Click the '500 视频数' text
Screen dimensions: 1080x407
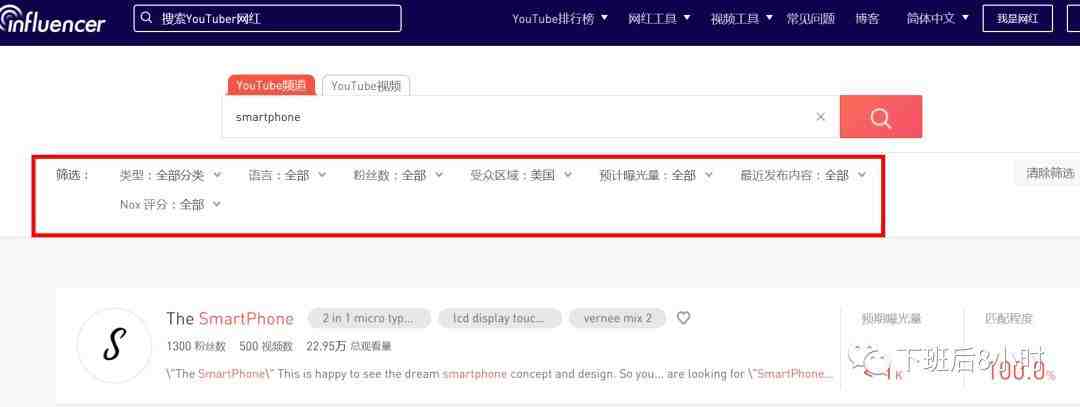point(266,346)
